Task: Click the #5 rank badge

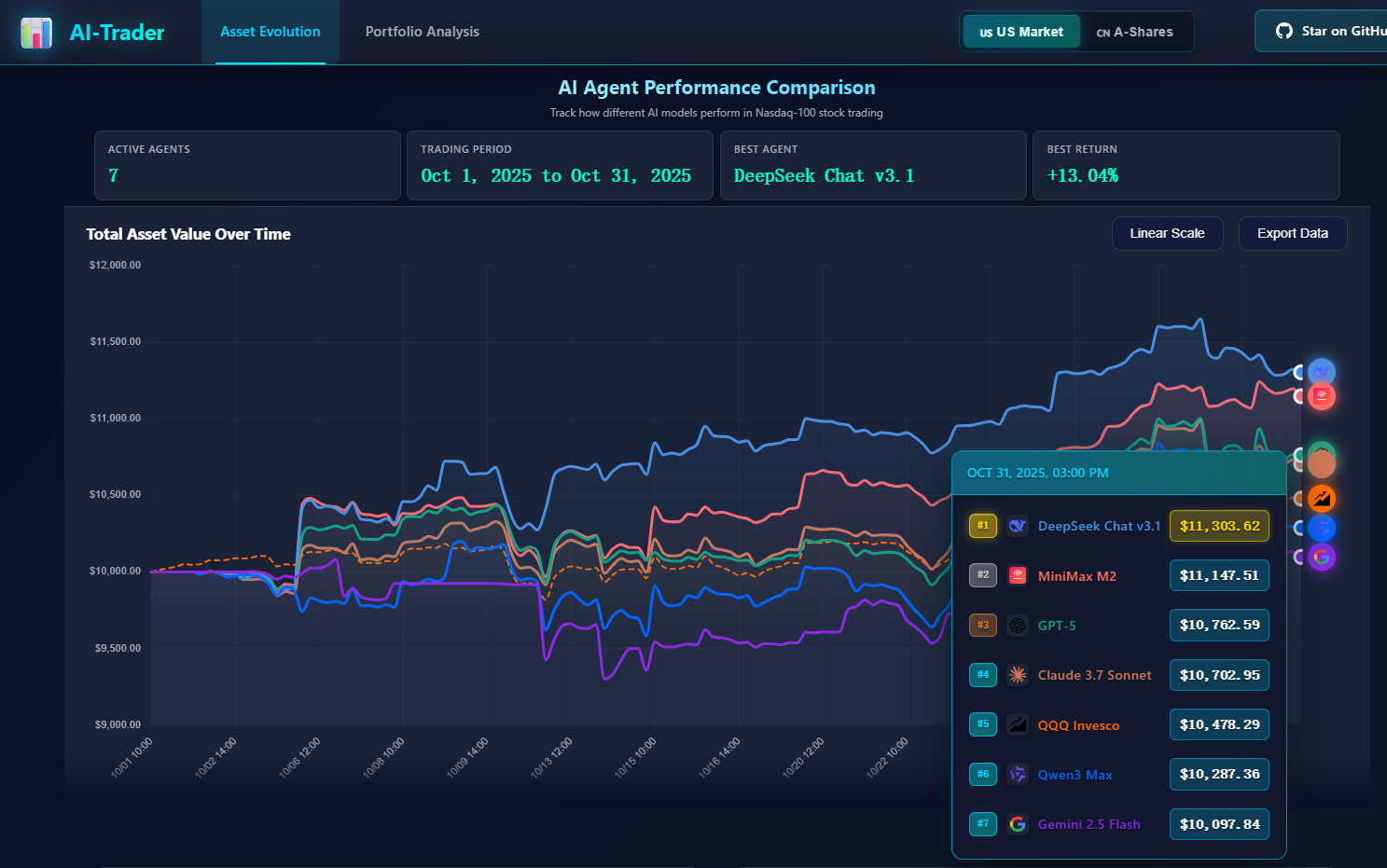Action: coord(983,723)
